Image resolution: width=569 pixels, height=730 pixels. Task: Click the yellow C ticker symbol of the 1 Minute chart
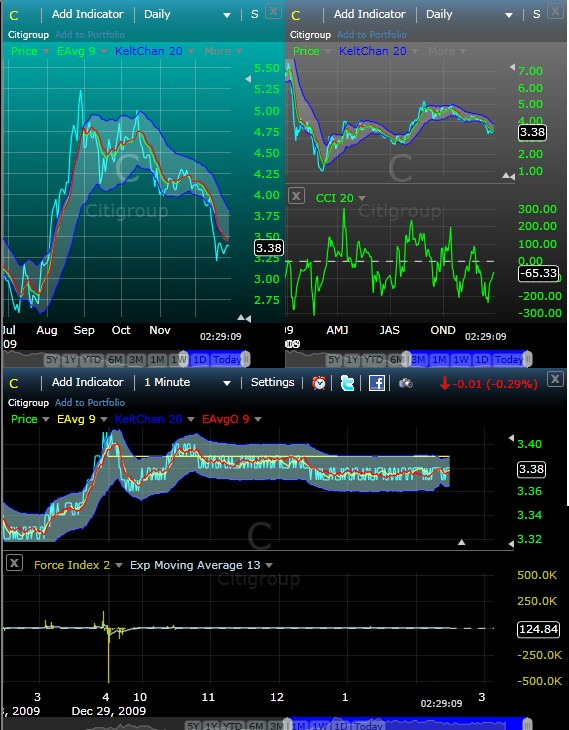tap(14, 384)
